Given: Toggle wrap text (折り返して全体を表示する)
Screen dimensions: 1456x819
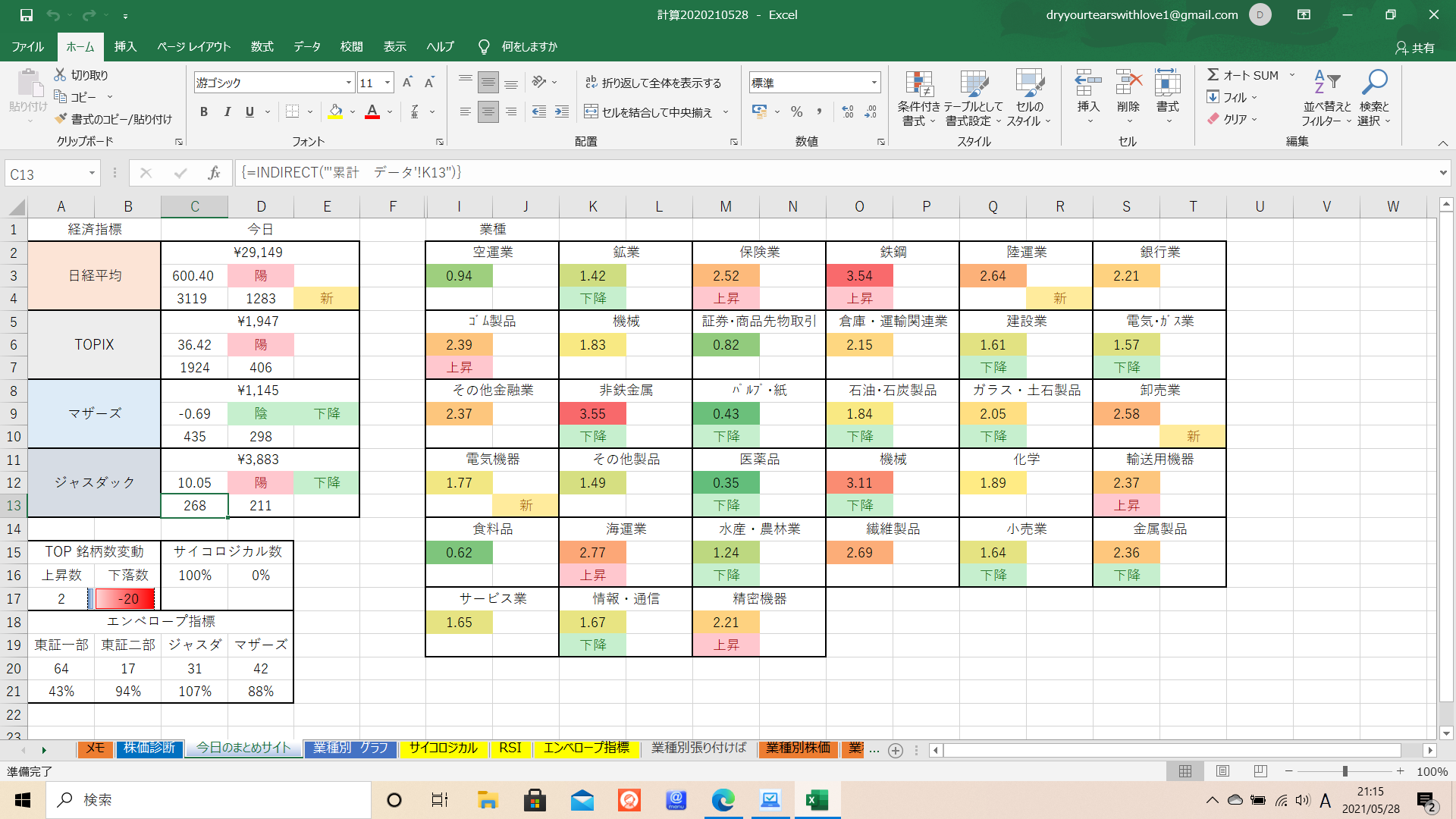Looking at the screenshot, I should pyautogui.click(x=653, y=83).
